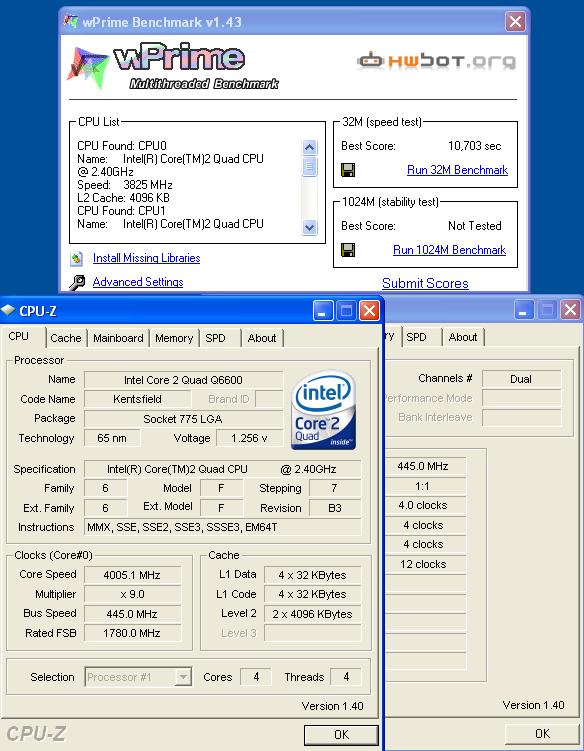Image resolution: width=584 pixels, height=751 pixels.
Task: Click the CPU-Z title bar icon
Action: [8, 310]
